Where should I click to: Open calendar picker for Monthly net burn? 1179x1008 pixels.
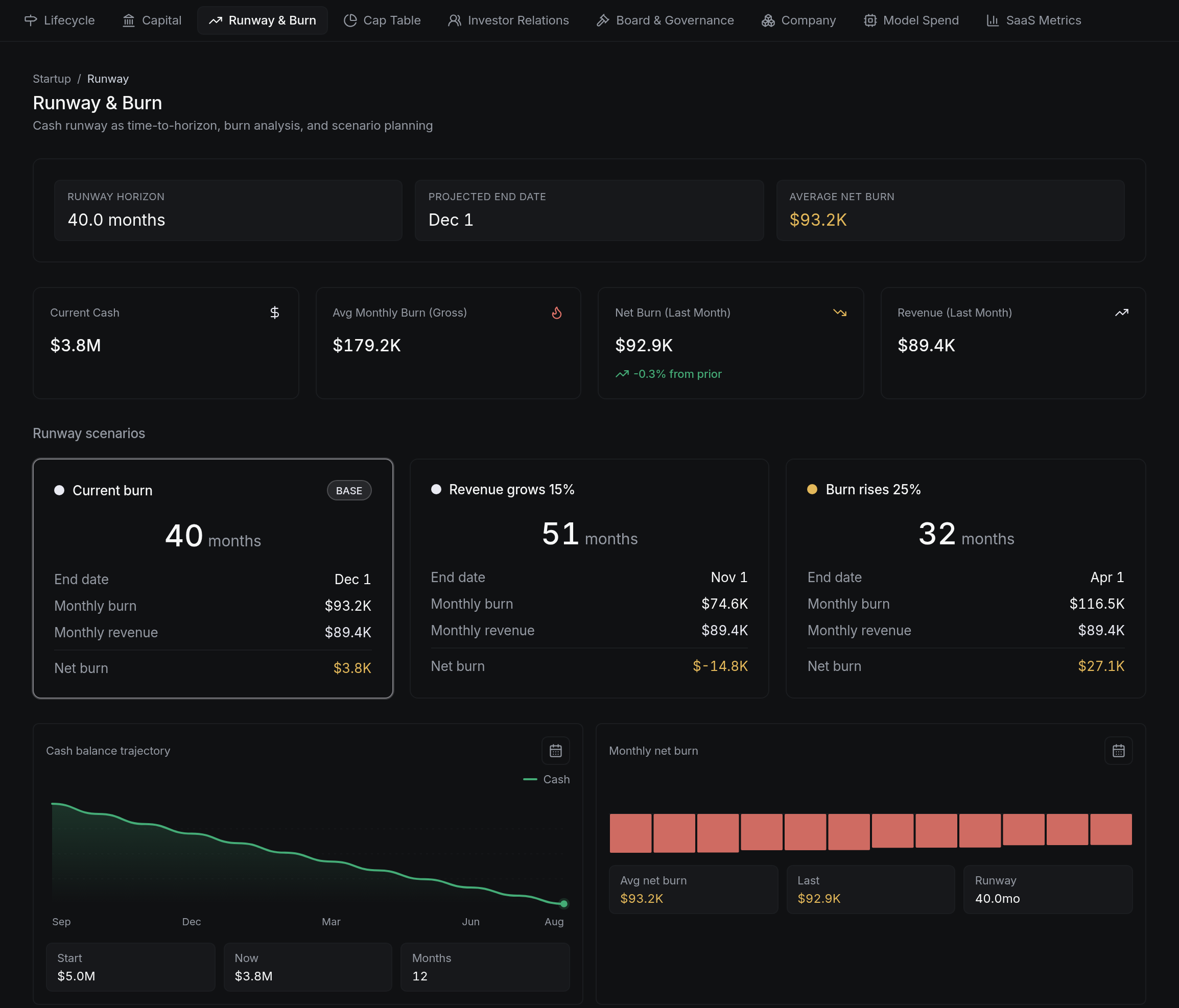1118,751
